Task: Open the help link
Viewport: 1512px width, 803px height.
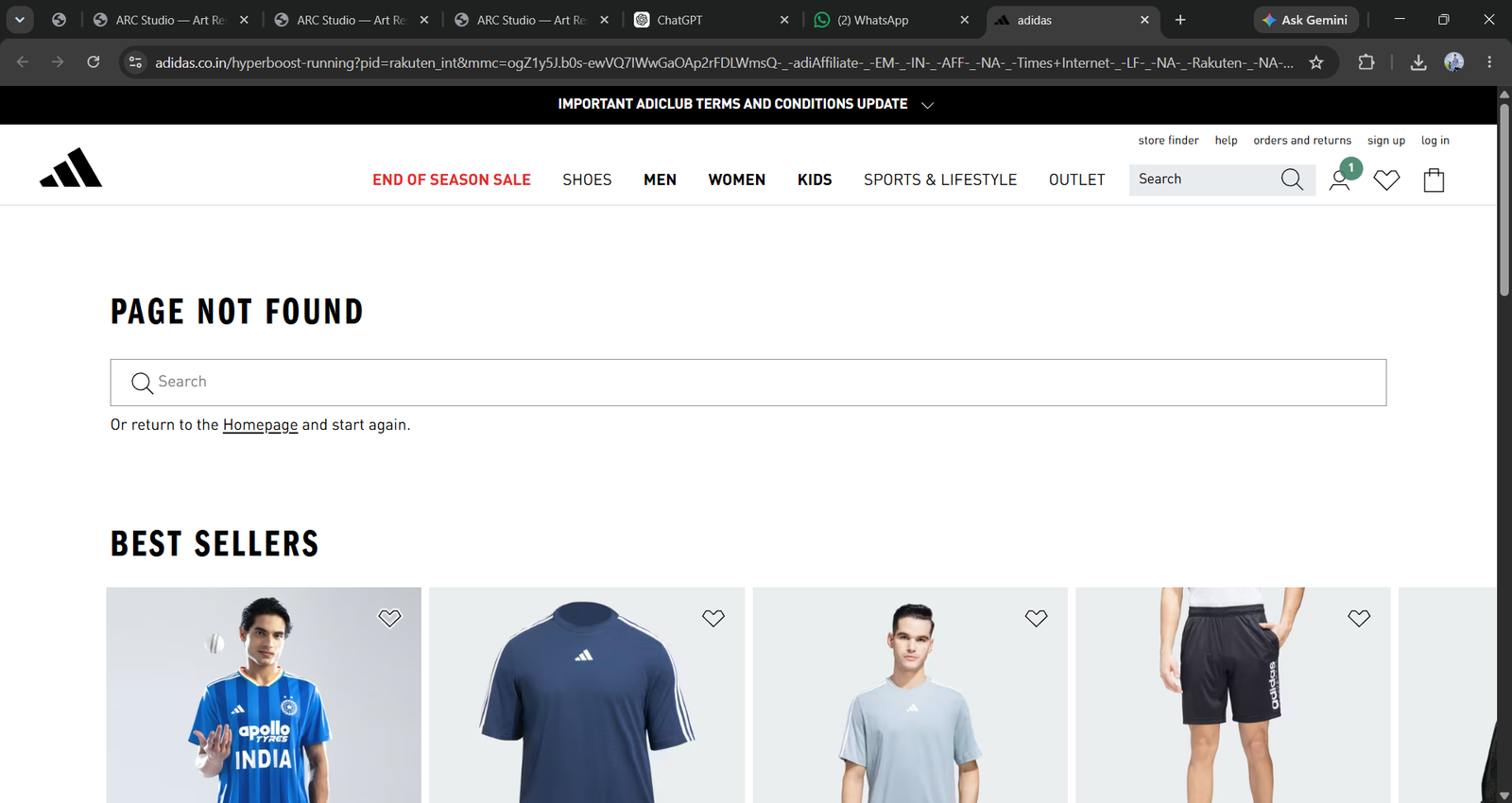Action: 1226,141
